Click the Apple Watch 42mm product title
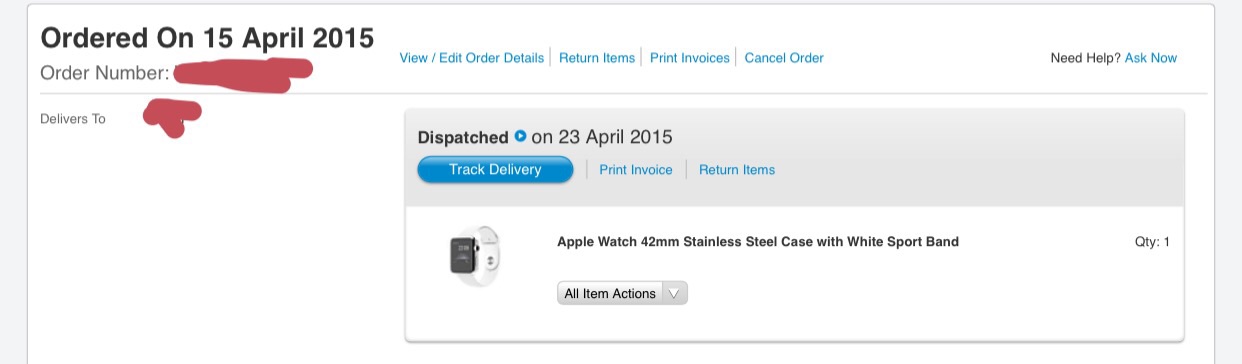 point(758,241)
